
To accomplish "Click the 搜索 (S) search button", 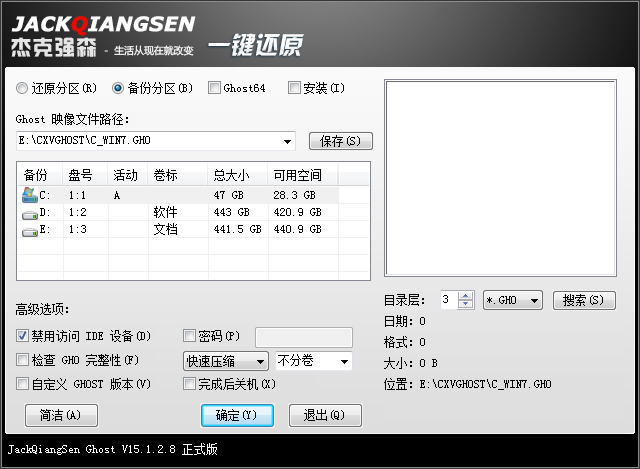I will 584,301.
